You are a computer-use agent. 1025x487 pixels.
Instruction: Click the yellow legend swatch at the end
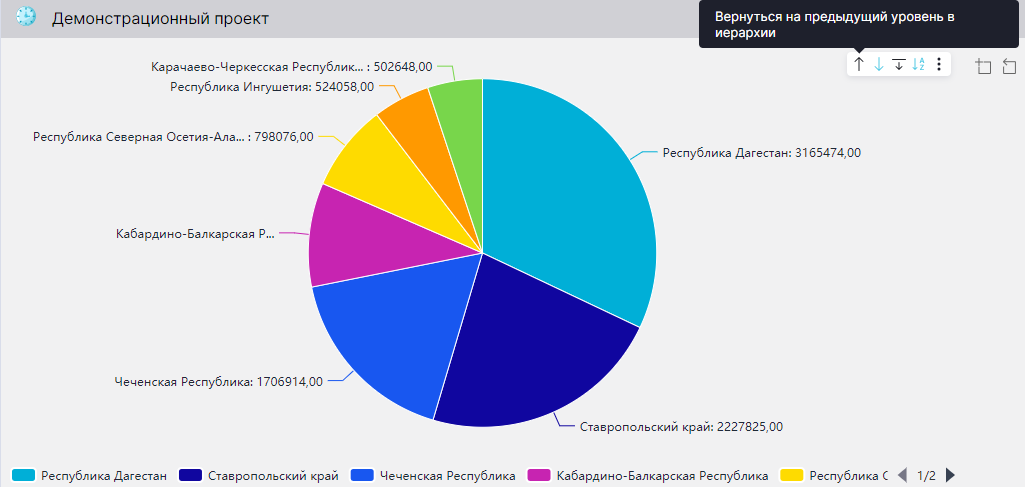tap(791, 475)
